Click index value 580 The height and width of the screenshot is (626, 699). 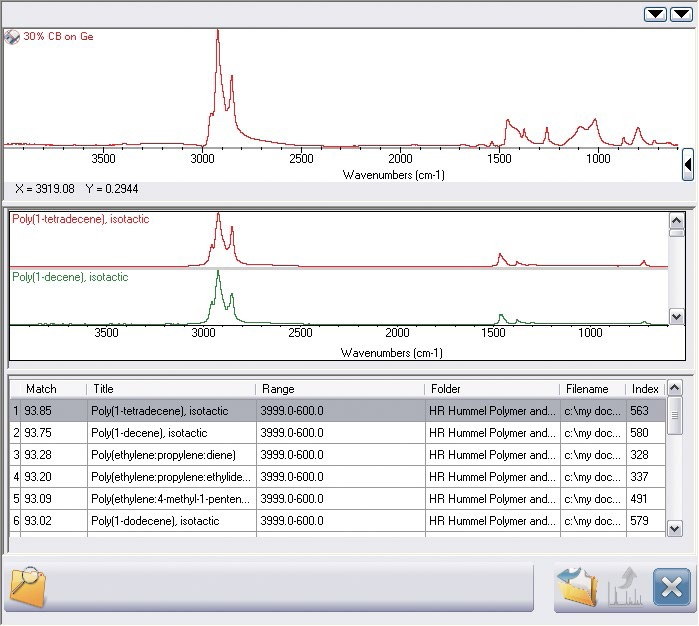[x=639, y=432]
